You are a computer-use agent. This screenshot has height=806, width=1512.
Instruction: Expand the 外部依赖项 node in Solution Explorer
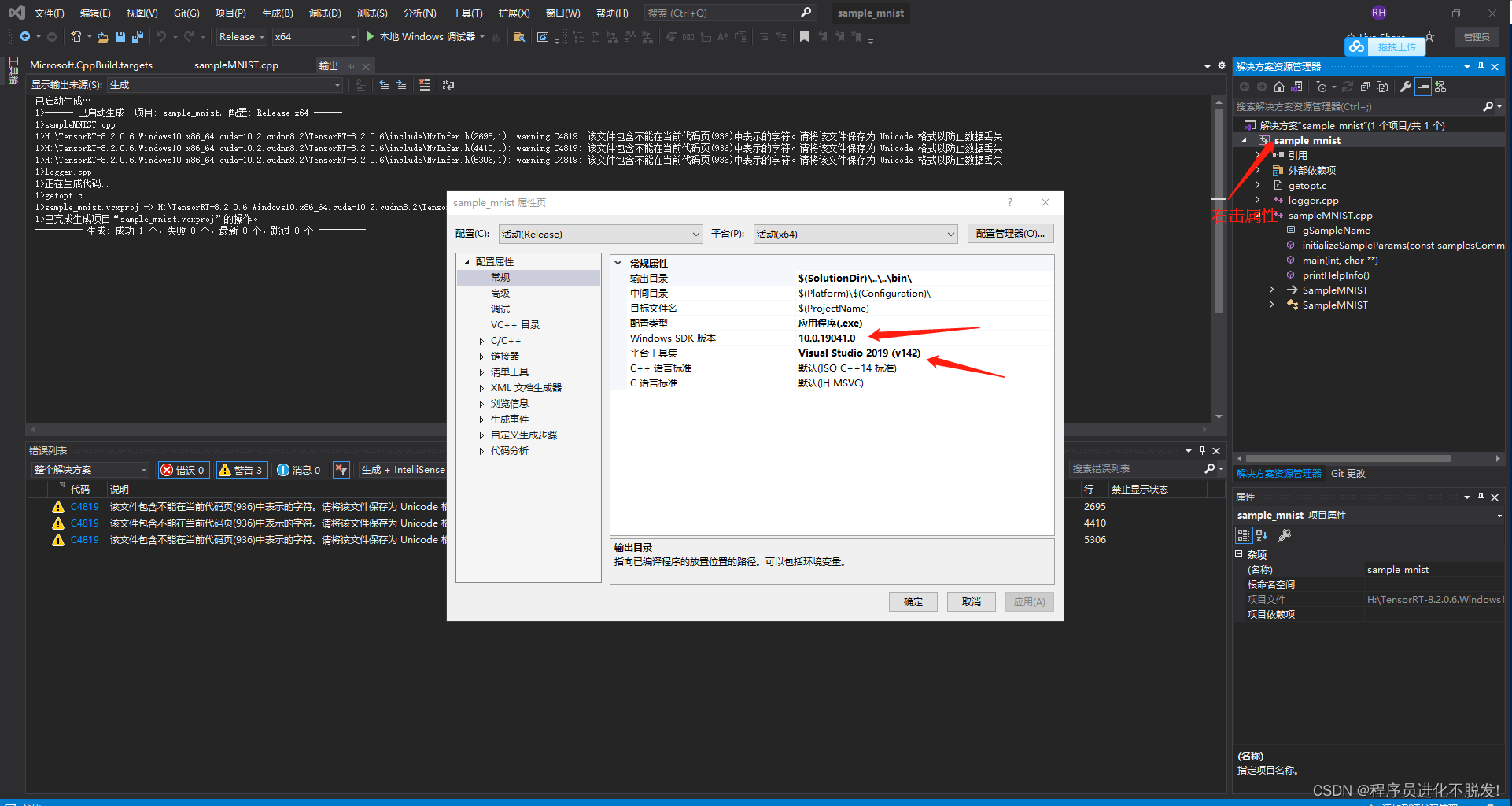pos(1258,171)
